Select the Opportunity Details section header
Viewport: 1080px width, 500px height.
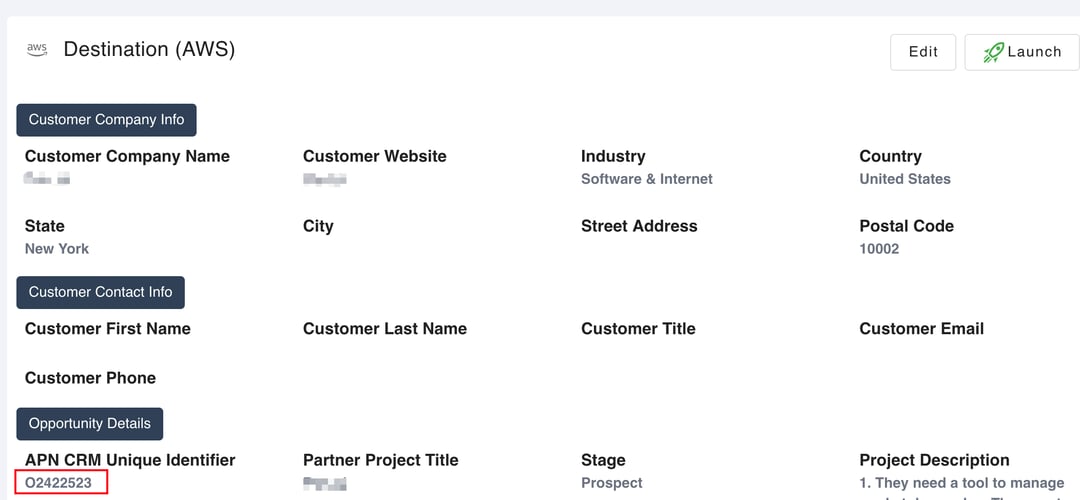[x=89, y=424]
